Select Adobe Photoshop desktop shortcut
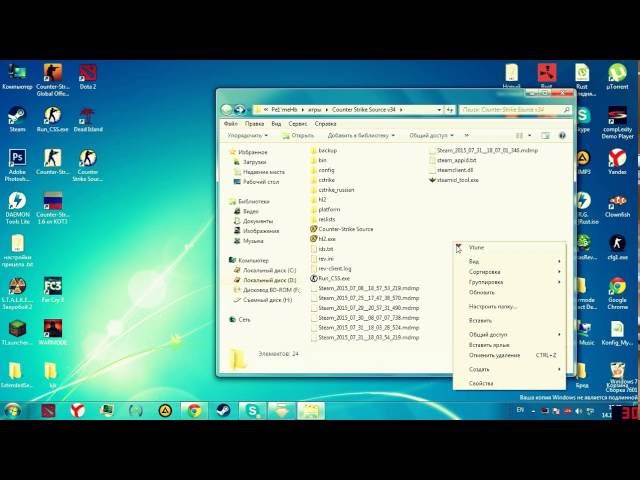 (x=17, y=165)
